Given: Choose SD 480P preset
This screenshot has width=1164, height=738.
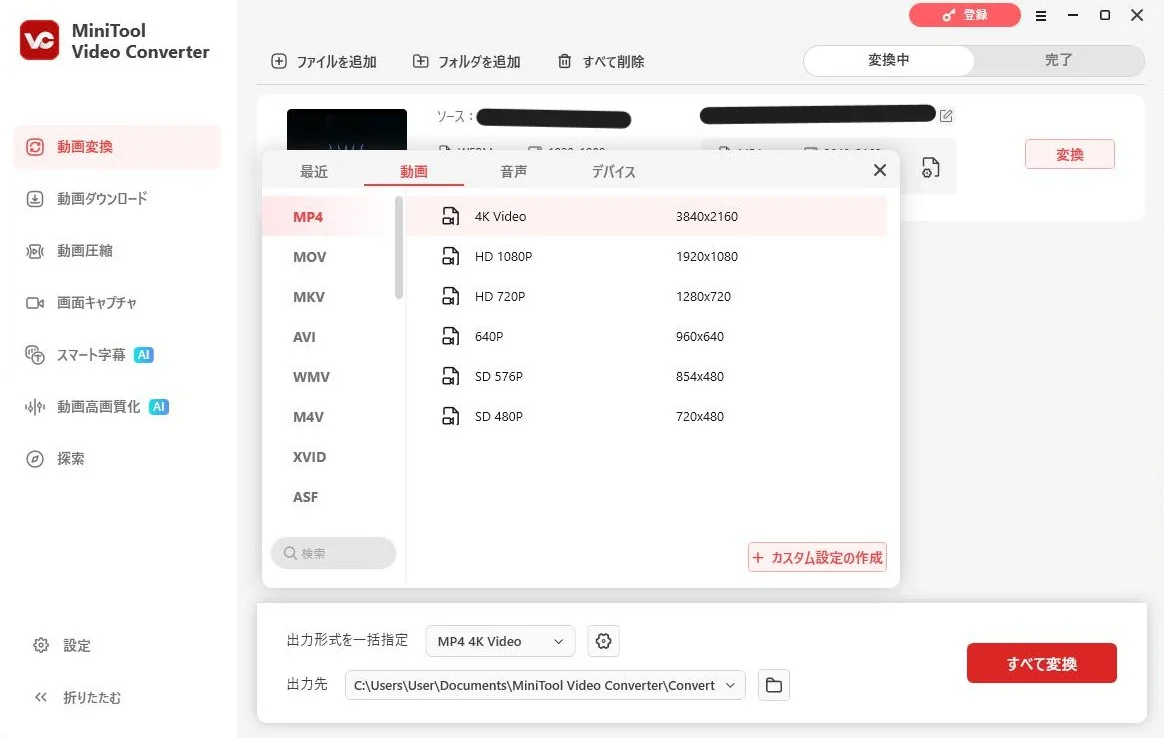Looking at the screenshot, I should (647, 417).
